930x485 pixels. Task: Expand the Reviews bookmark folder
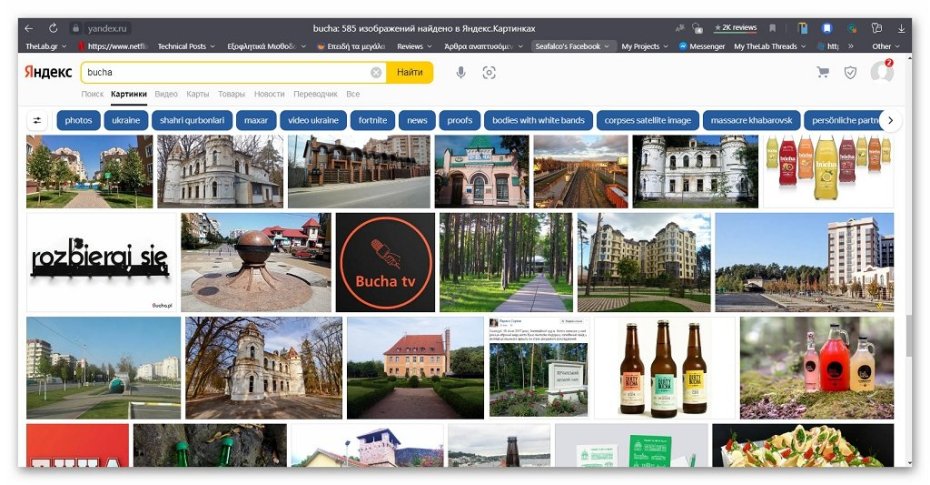[414, 46]
